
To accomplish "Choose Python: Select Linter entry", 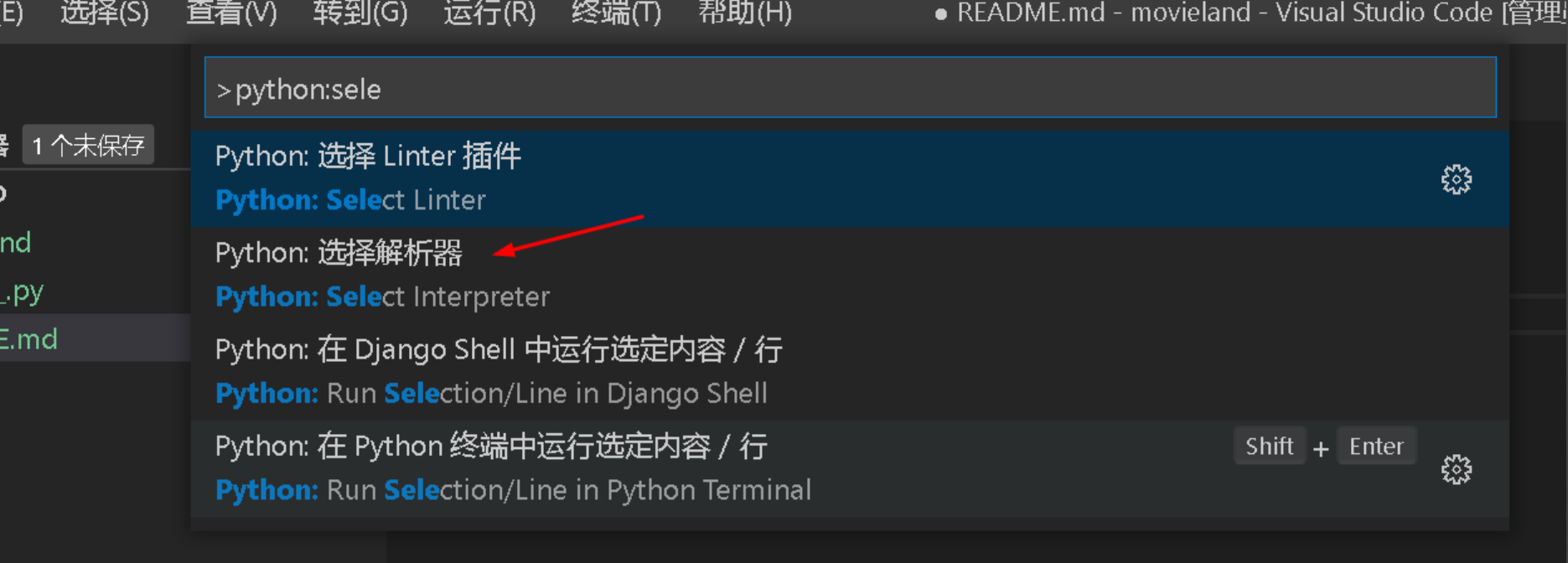I will 850,178.
